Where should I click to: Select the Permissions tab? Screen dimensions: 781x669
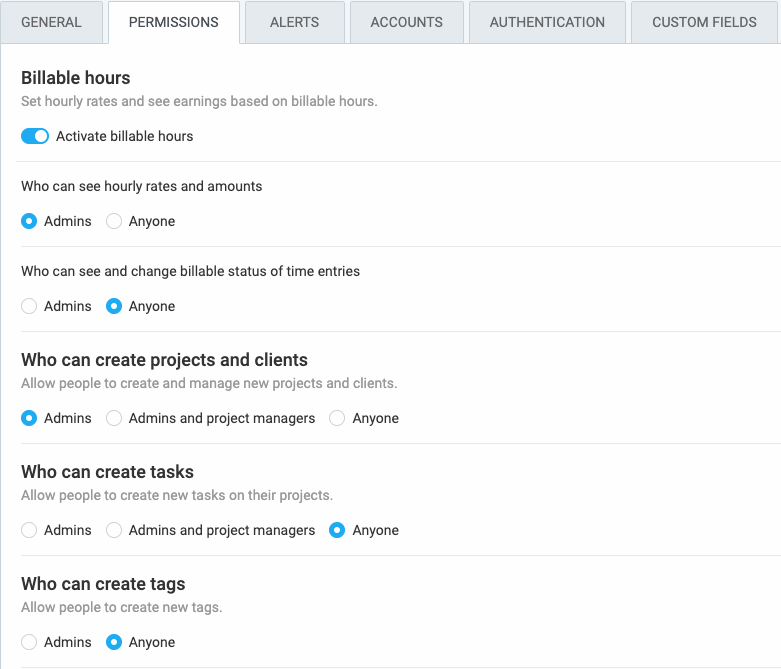coord(174,22)
